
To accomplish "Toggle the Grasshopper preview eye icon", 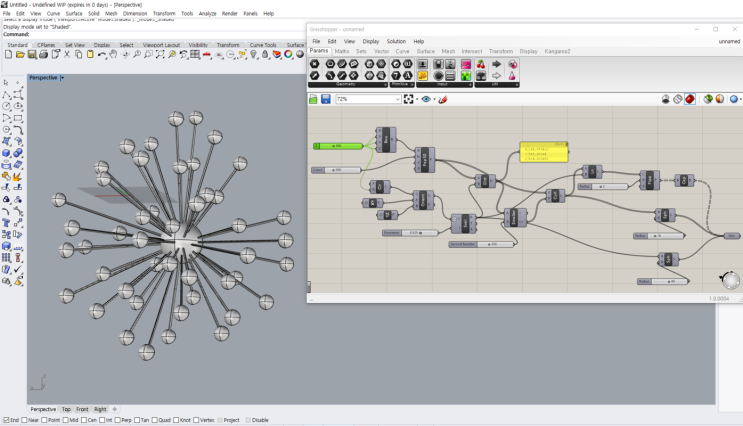I will [x=426, y=99].
